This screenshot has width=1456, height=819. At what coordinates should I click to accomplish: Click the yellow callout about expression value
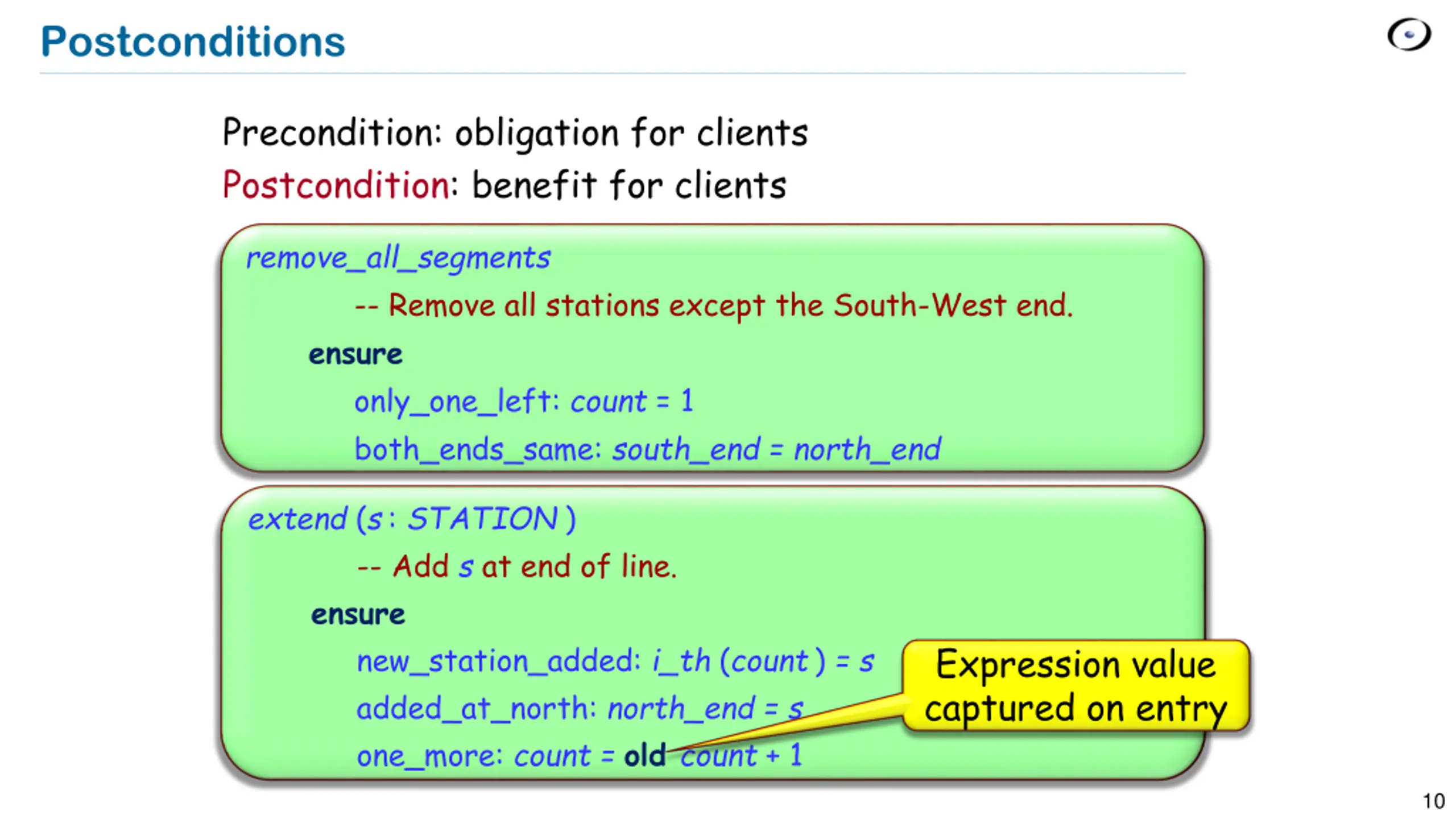pyautogui.click(x=1075, y=685)
